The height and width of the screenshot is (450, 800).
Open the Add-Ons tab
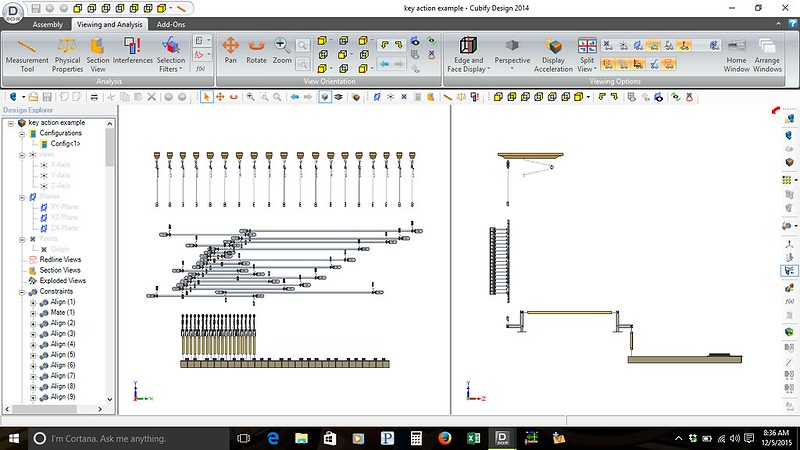pos(171,24)
